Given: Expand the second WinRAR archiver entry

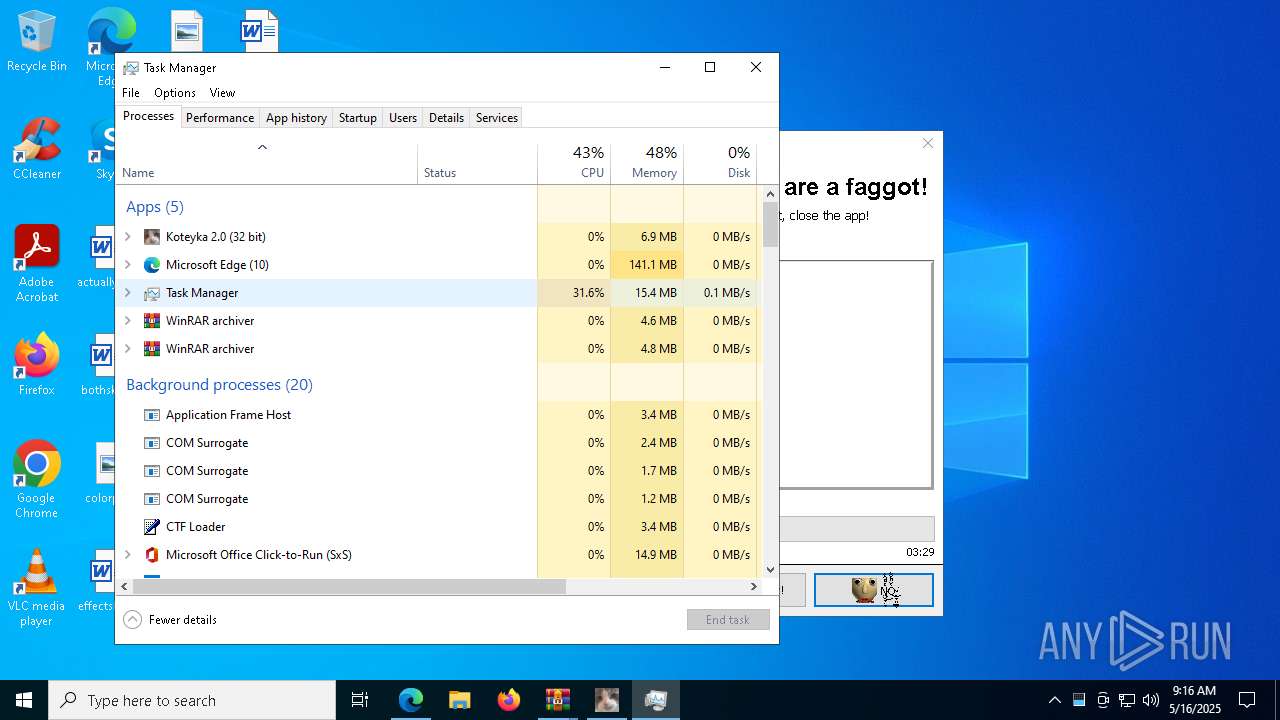Looking at the screenshot, I should click(x=127, y=349).
